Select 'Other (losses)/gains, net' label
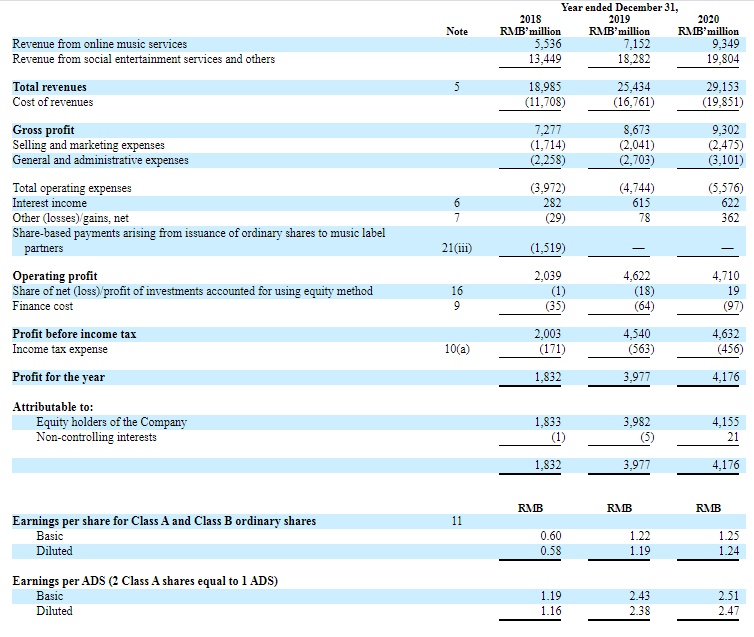 (71, 218)
